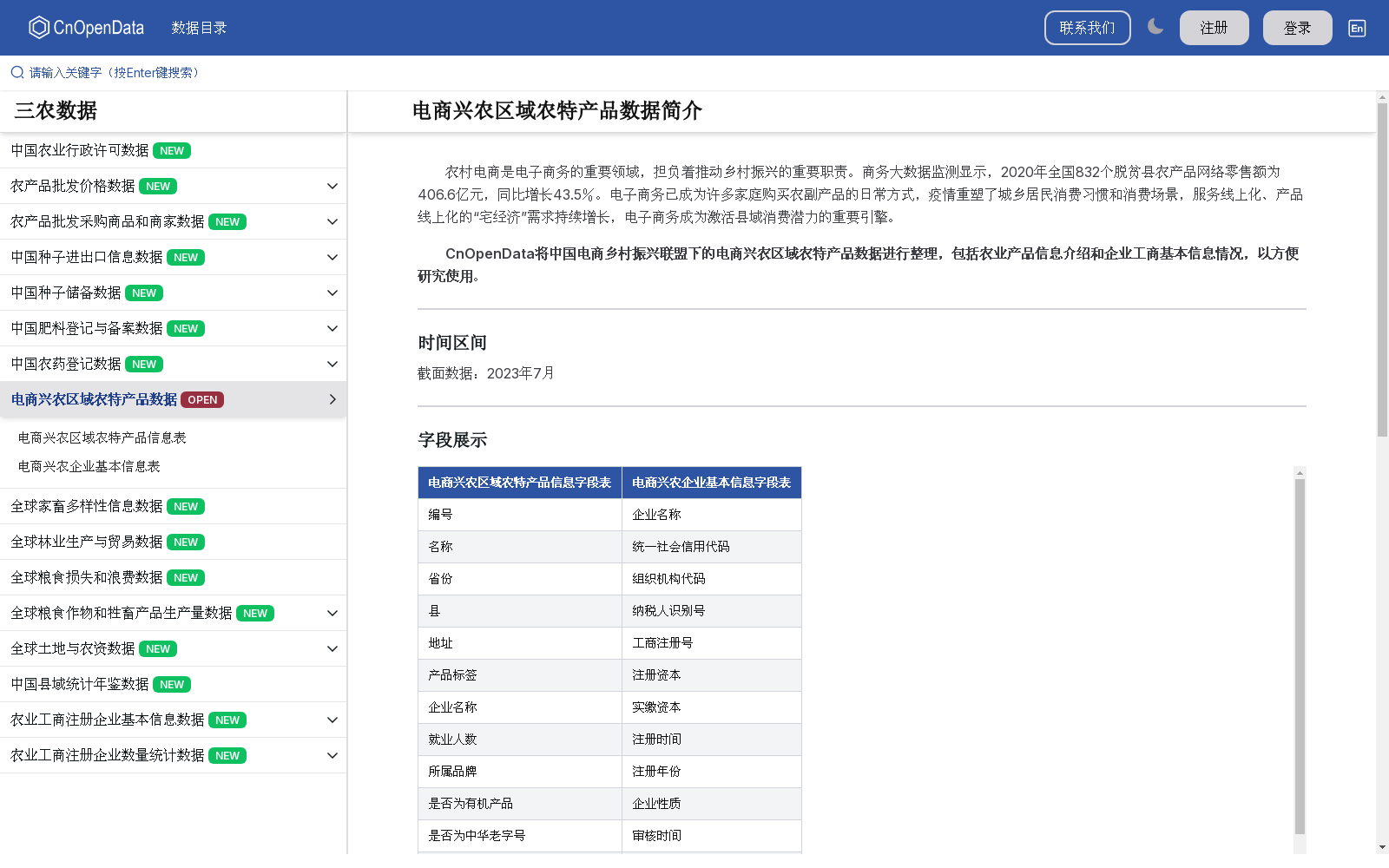Select 中国县域统计年鉴数据 entry
Viewport: 1389px width, 868px height.
click(x=173, y=684)
